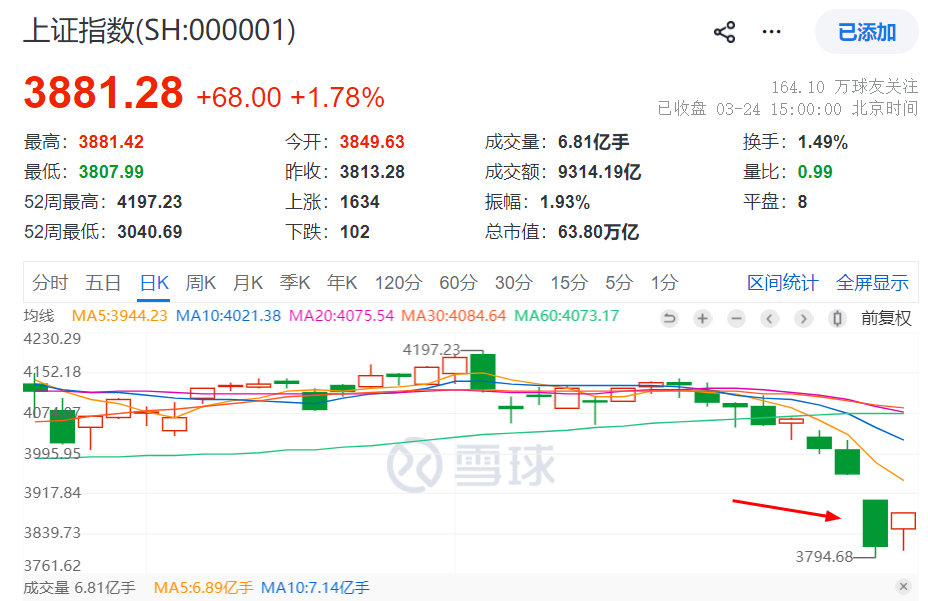This screenshot has width=928, height=601.
Task: Click the 最高 value 3881.42
Action: 111,142
